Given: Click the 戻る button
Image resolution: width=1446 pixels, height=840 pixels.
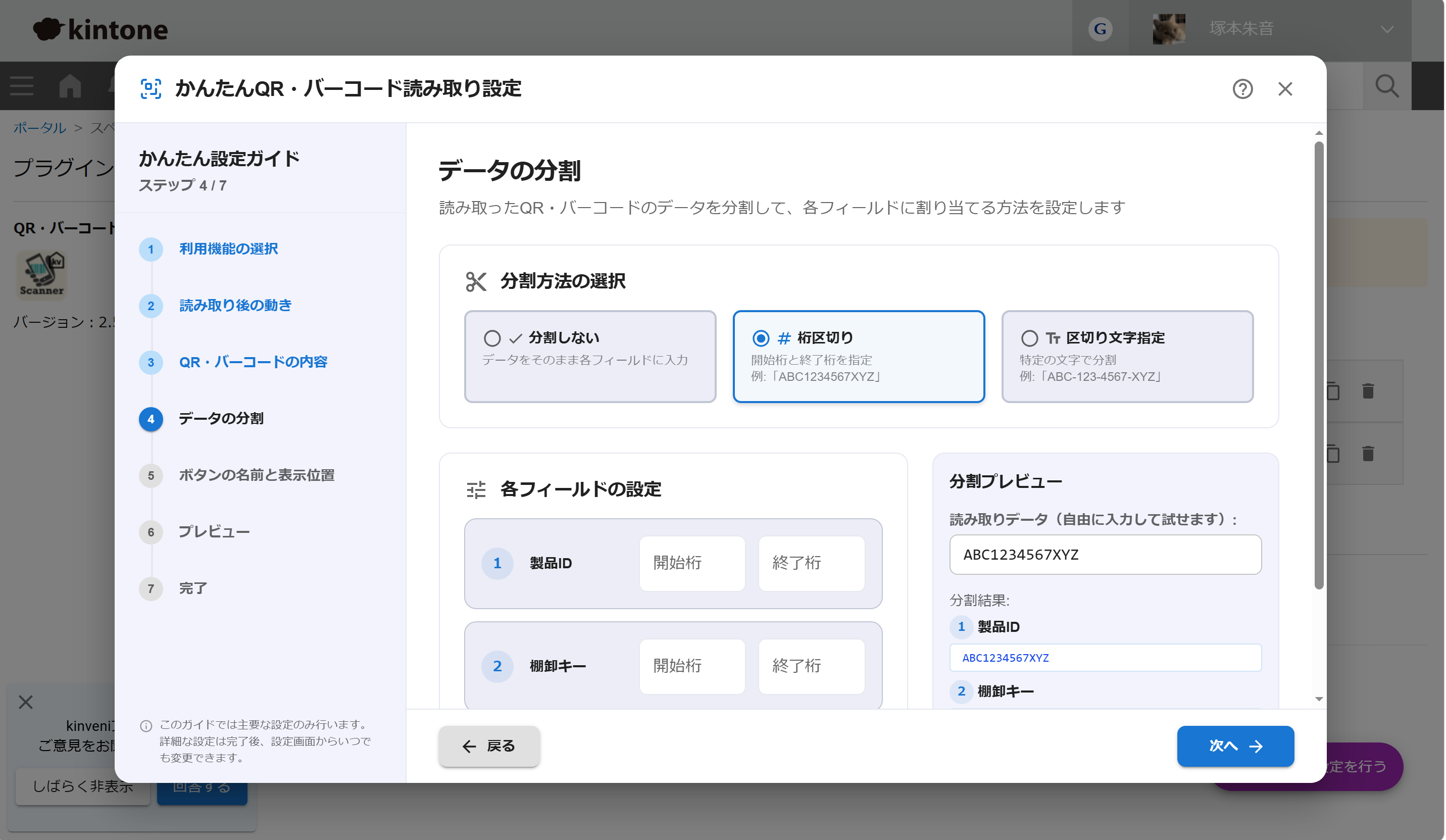Looking at the screenshot, I should (x=489, y=746).
